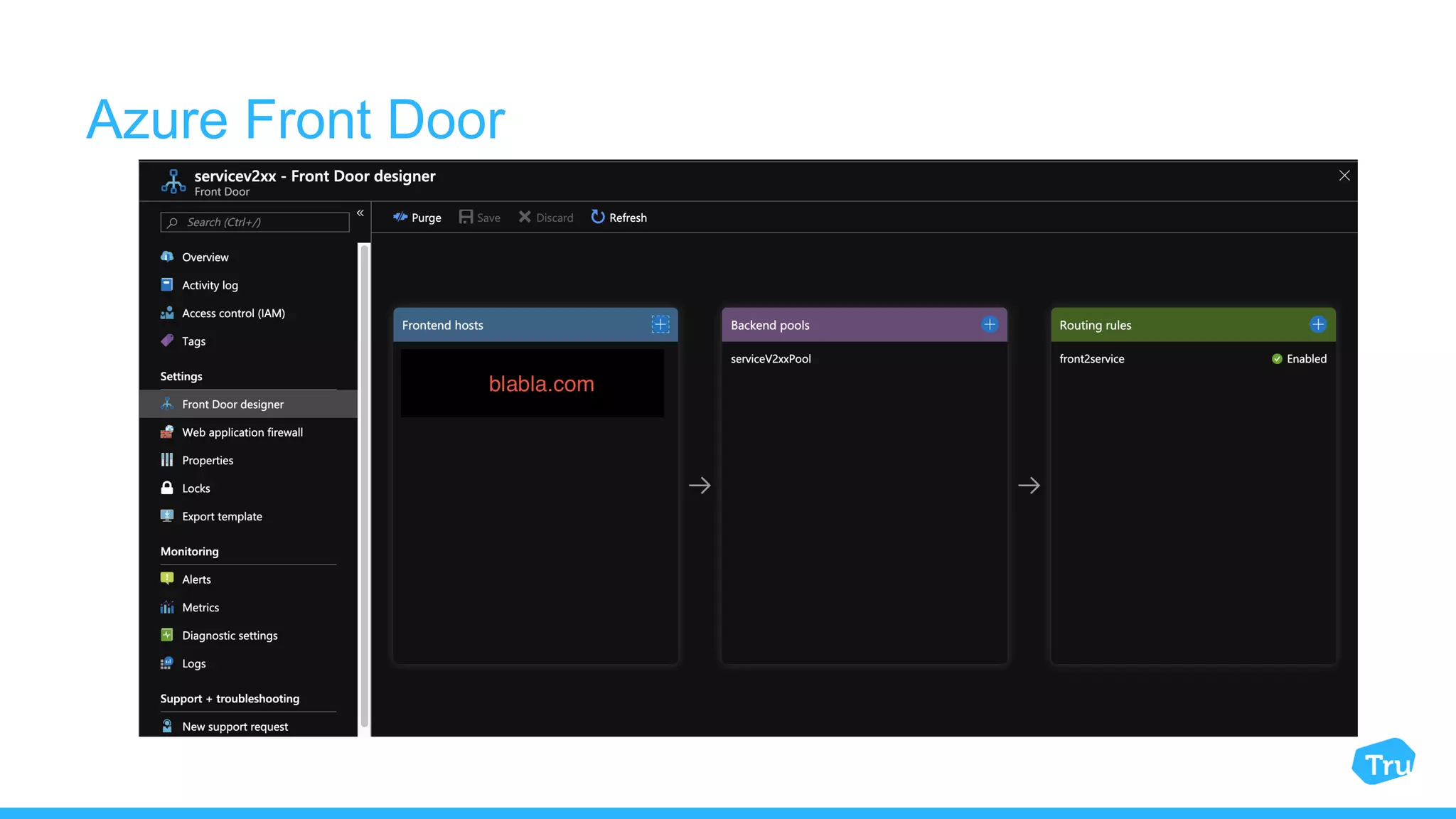Click the Diagnostic settings icon
Screen dimensions: 1456x819
pyautogui.click(x=167, y=635)
